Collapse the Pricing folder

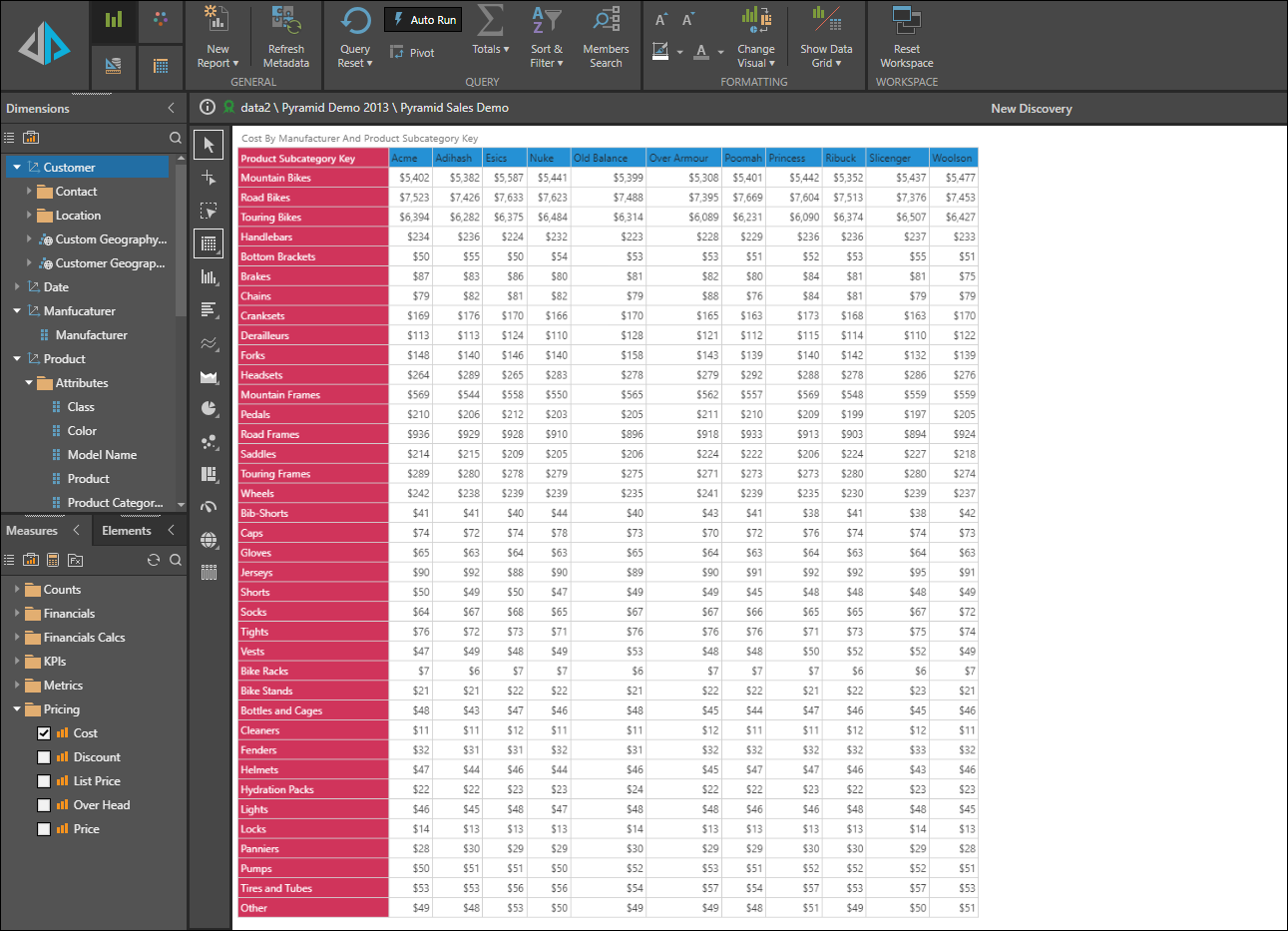point(17,709)
